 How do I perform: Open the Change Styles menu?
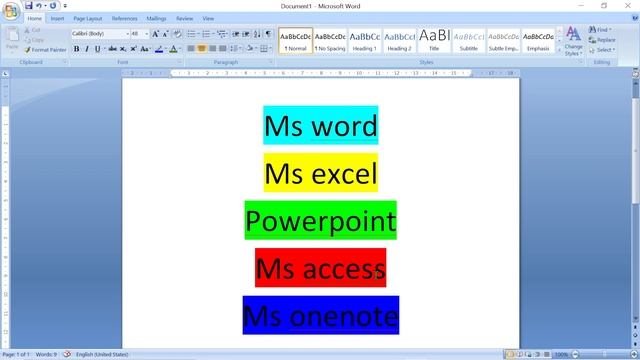pyautogui.click(x=573, y=41)
